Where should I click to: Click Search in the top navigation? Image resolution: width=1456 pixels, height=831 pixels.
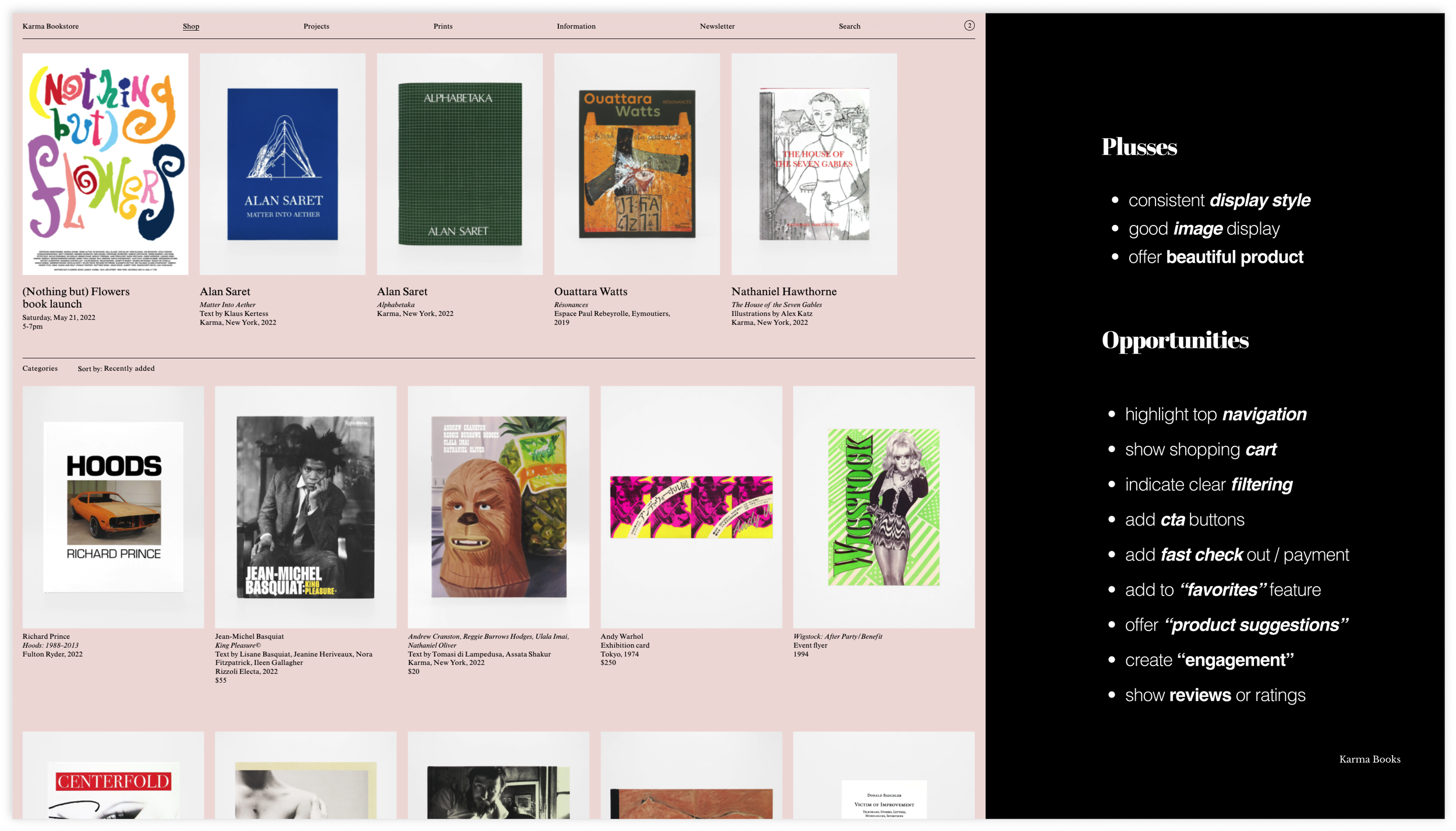[849, 26]
